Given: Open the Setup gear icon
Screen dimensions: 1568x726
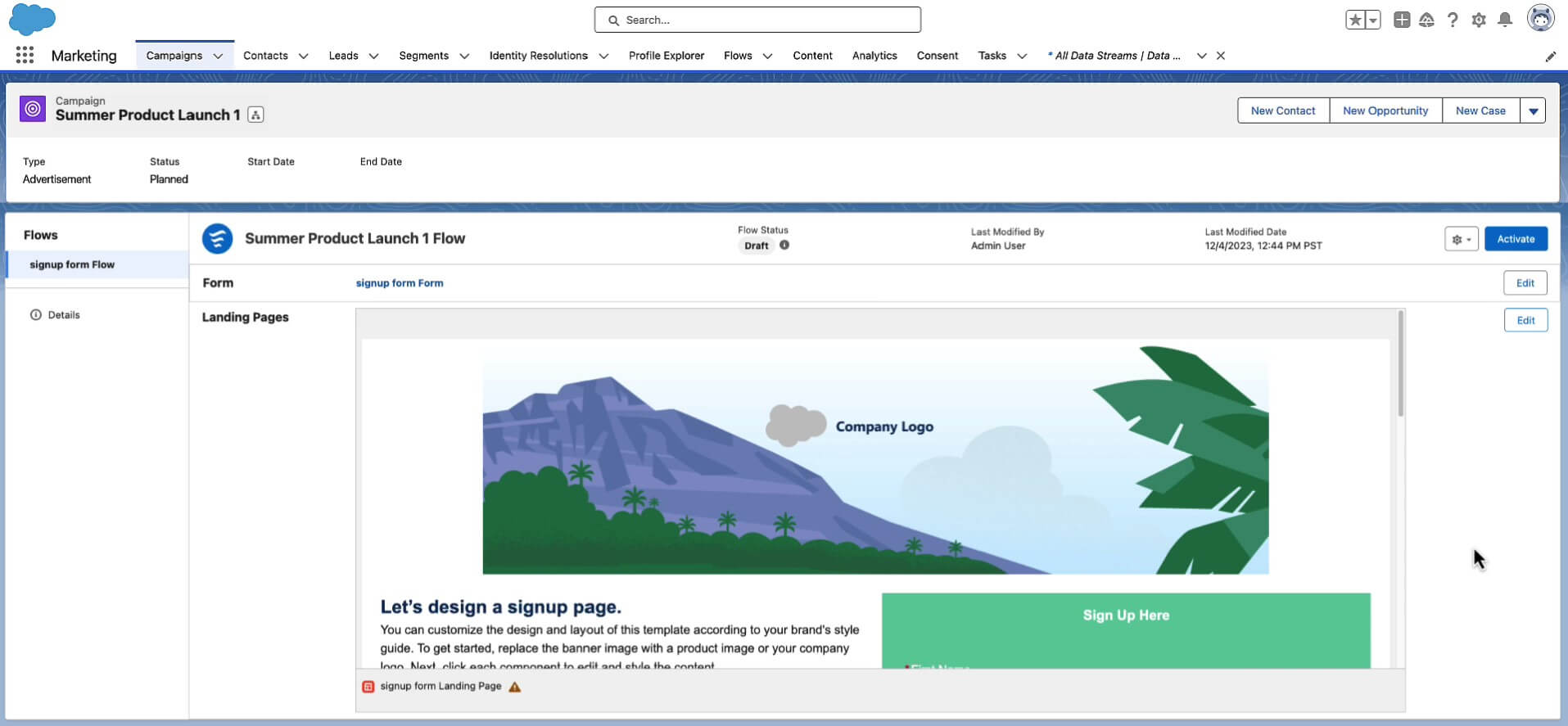Looking at the screenshot, I should click(x=1479, y=20).
